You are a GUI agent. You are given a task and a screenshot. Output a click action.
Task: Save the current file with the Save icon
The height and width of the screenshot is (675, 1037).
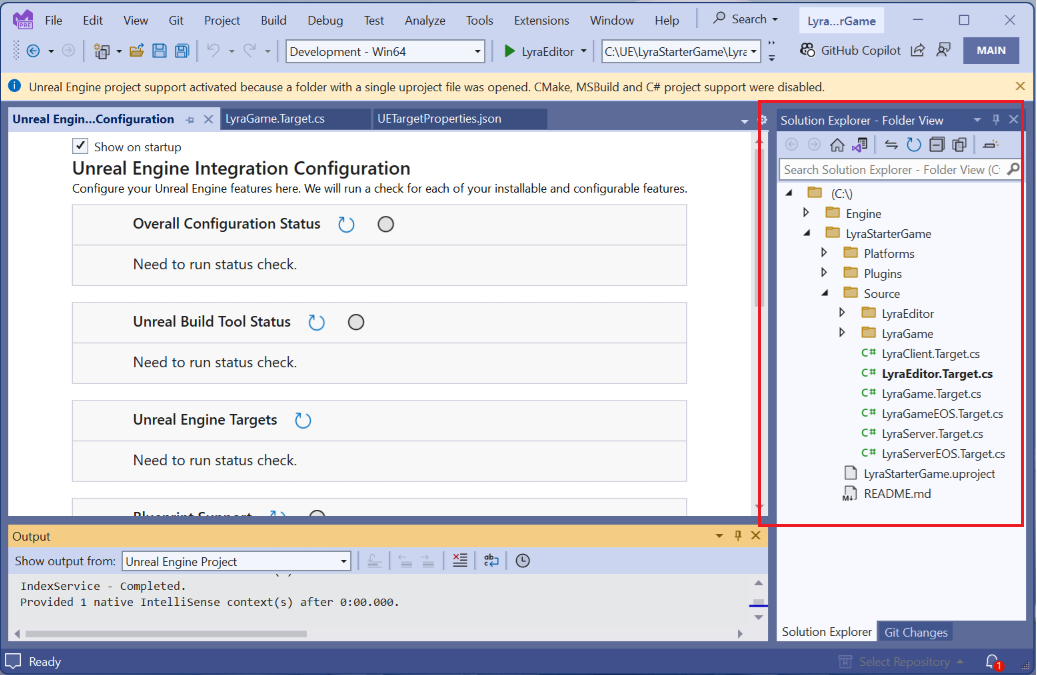point(159,51)
